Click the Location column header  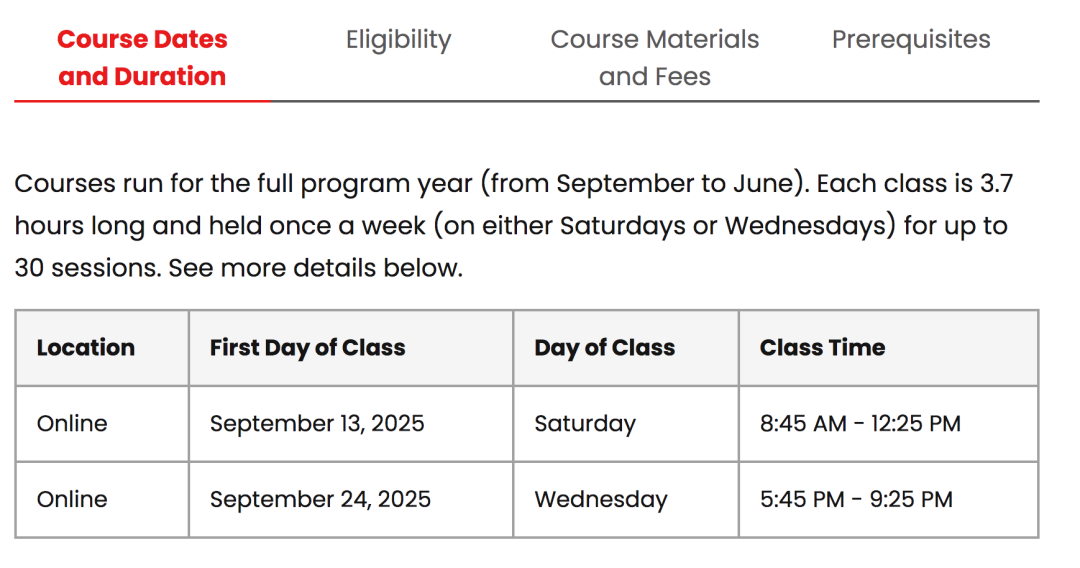pos(85,348)
